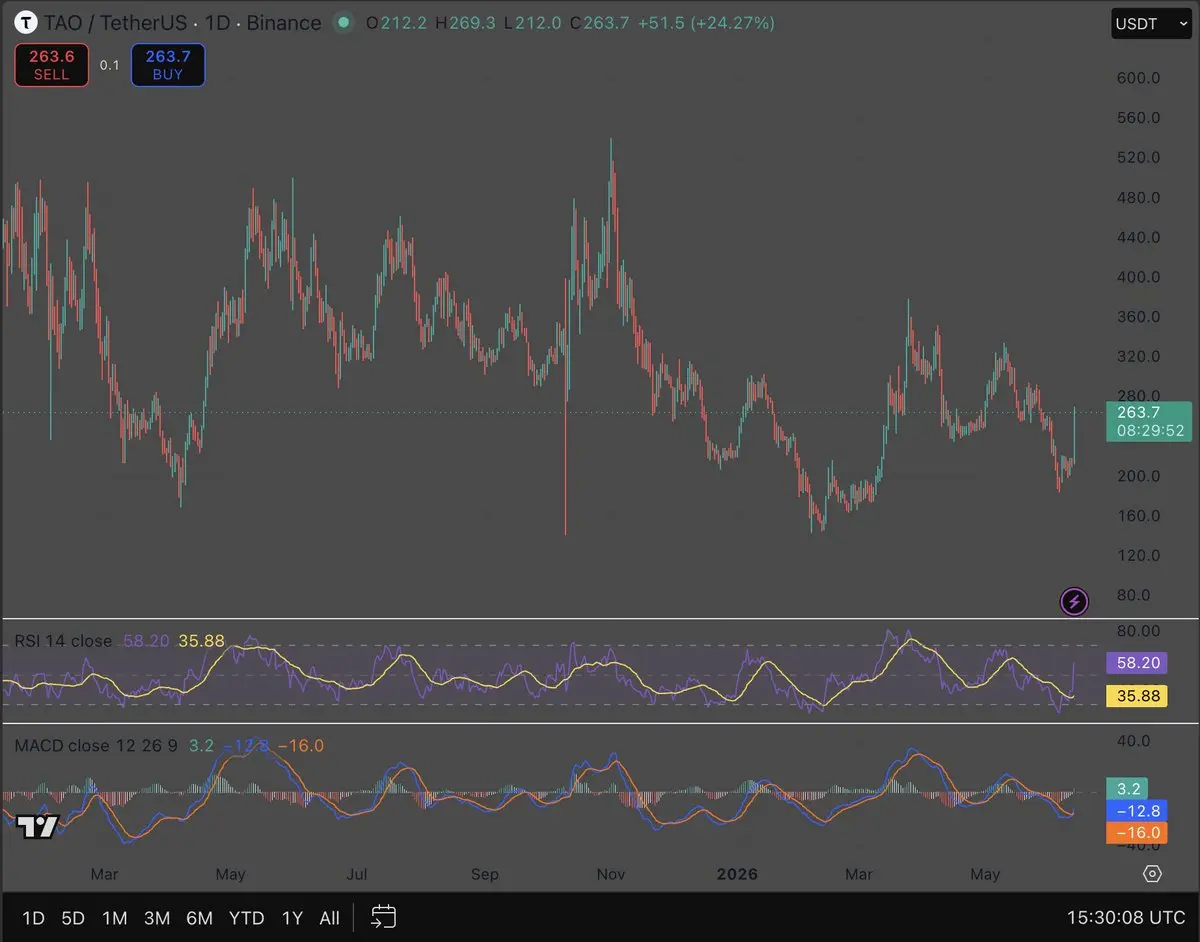Click the orange signal label −16.0
Screen dimensions: 1200x942
(1138, 832)
